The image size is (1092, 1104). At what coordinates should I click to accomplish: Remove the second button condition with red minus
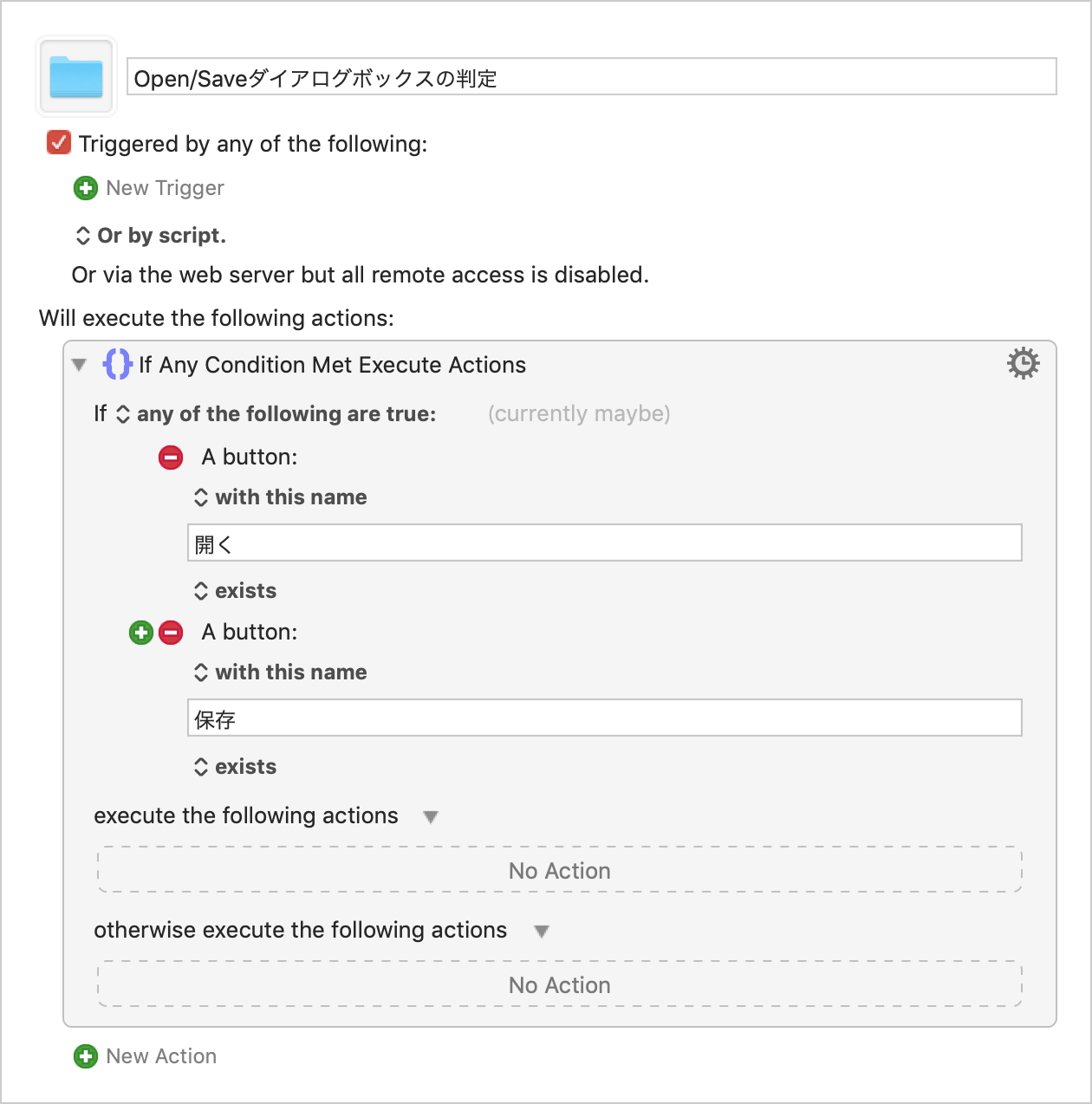(171, 633)
